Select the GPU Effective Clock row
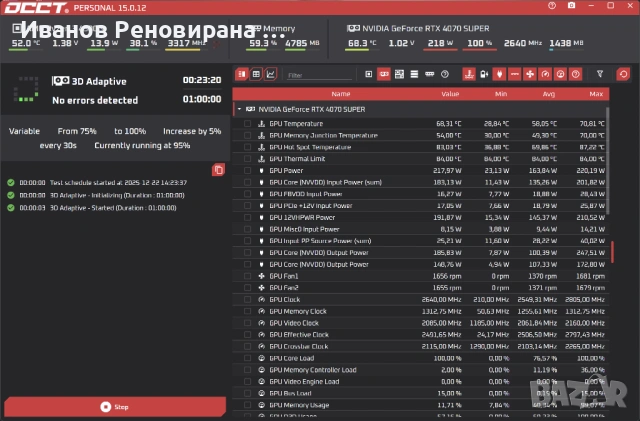 [421, 335]
